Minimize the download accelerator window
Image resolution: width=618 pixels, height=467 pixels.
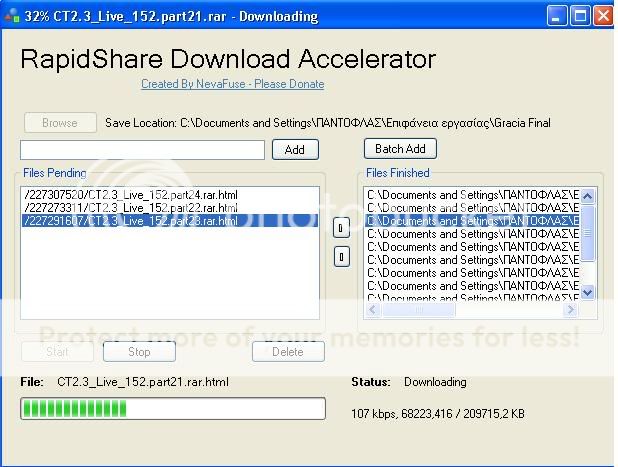click(559, 16)
